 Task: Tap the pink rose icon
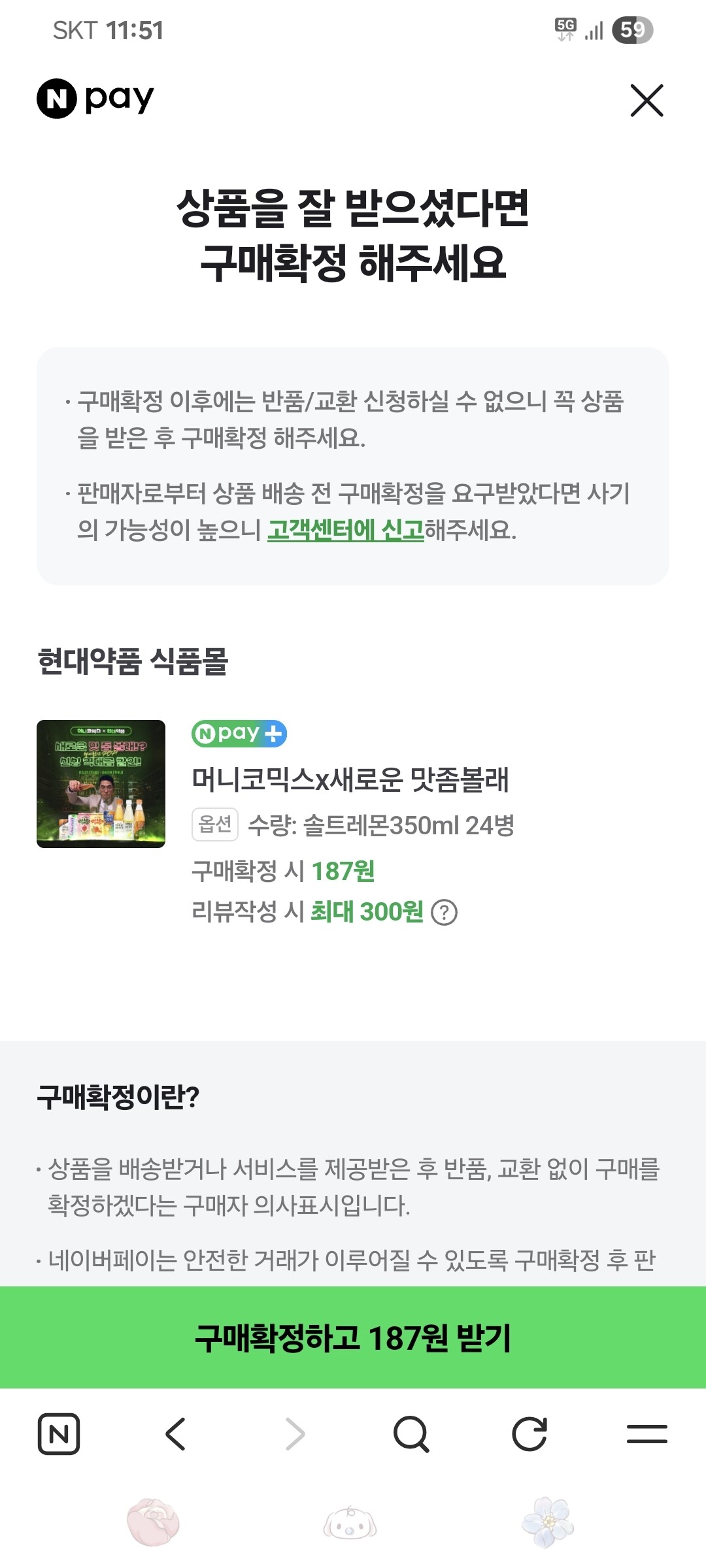click(154, 1523)
